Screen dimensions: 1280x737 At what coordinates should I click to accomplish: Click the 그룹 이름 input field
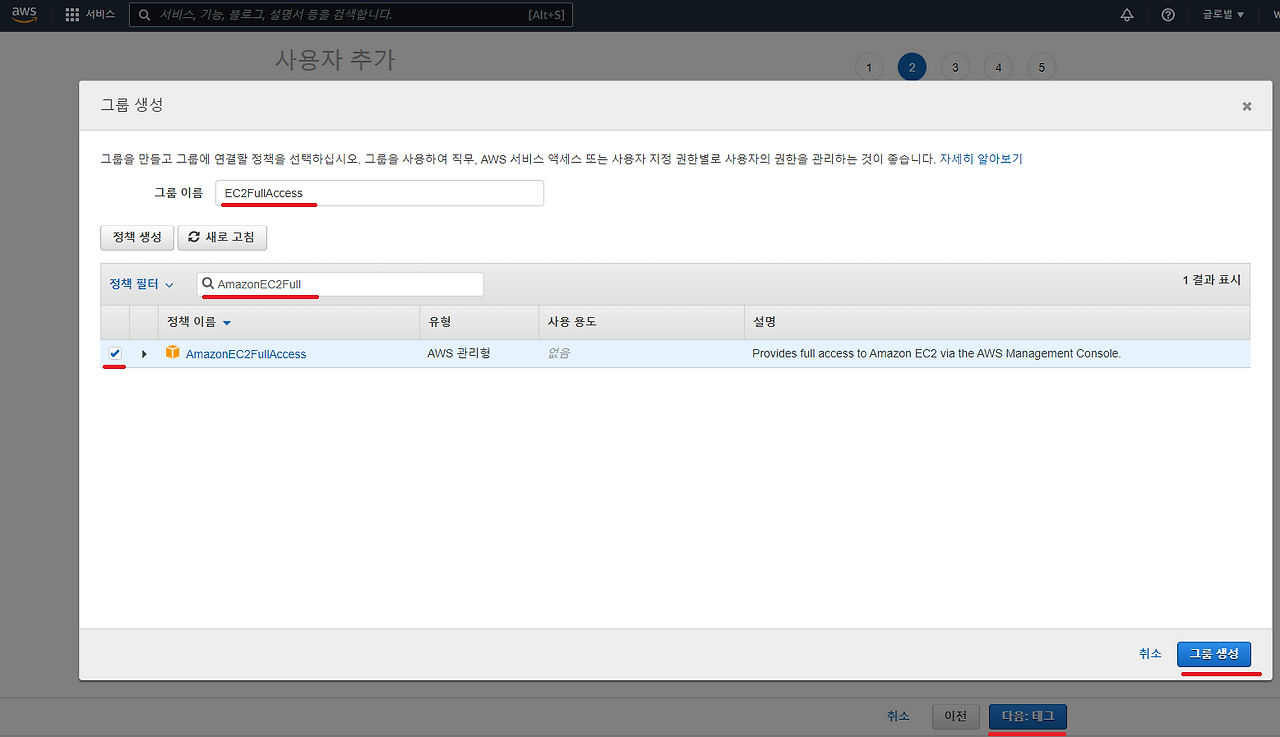[379, 193]
